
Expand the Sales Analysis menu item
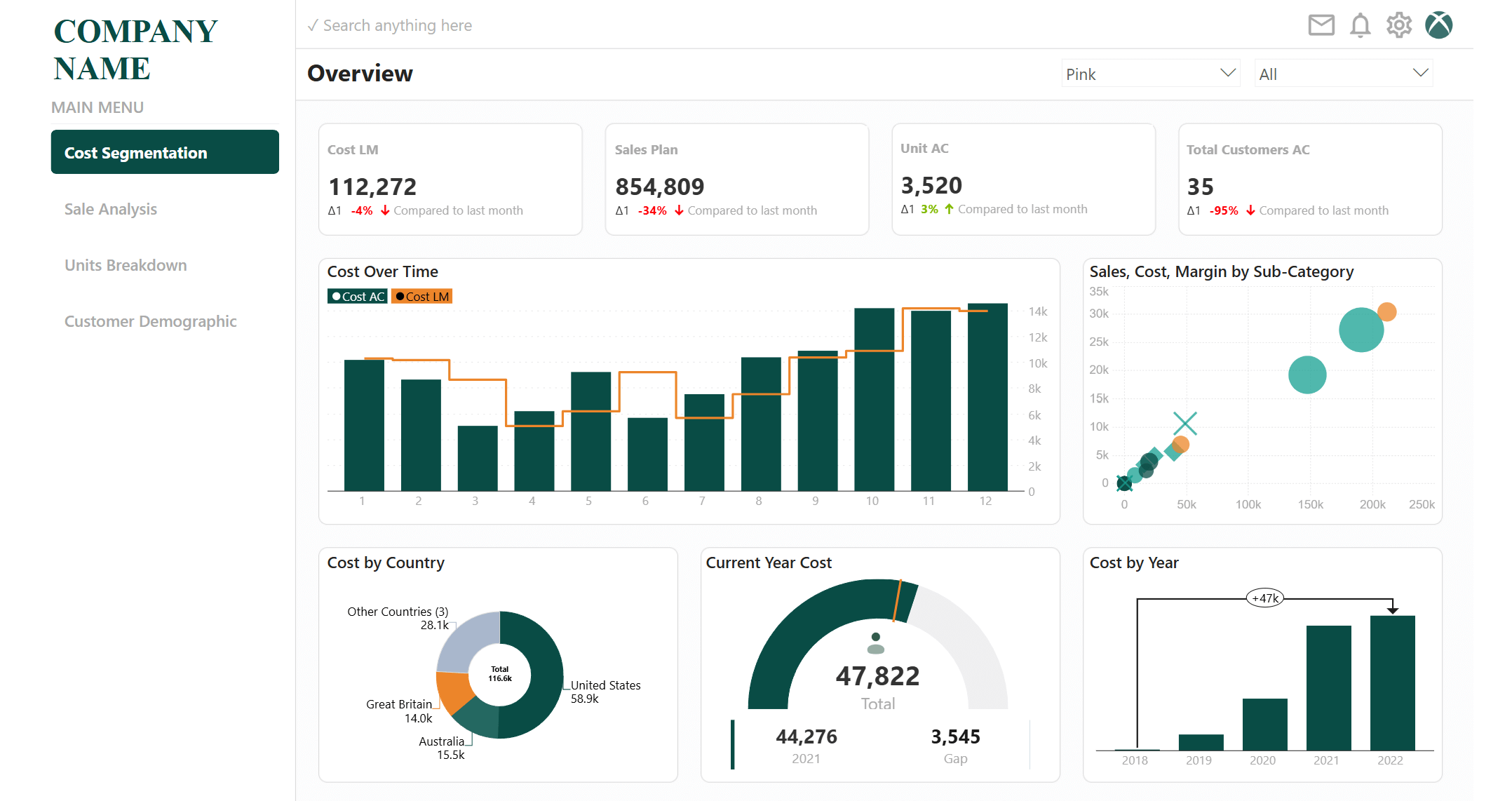pyautogui.click(x=112, y=208)
